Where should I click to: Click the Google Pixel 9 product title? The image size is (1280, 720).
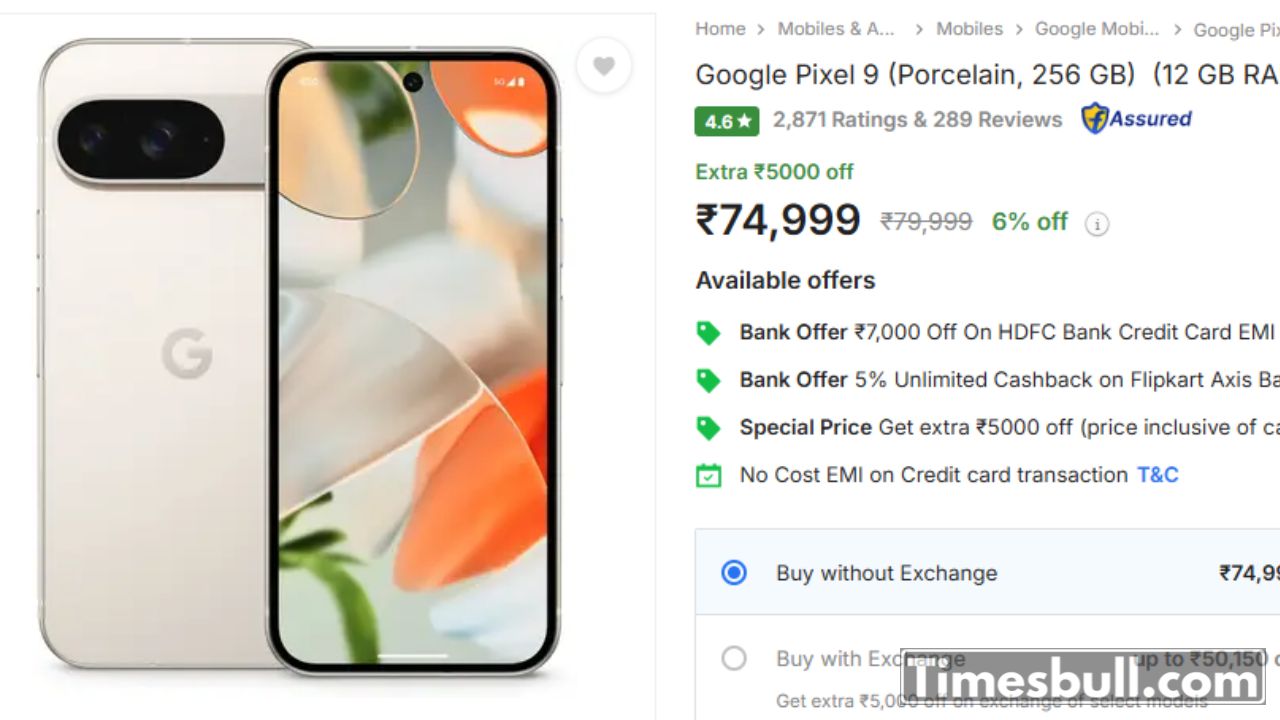987,75
